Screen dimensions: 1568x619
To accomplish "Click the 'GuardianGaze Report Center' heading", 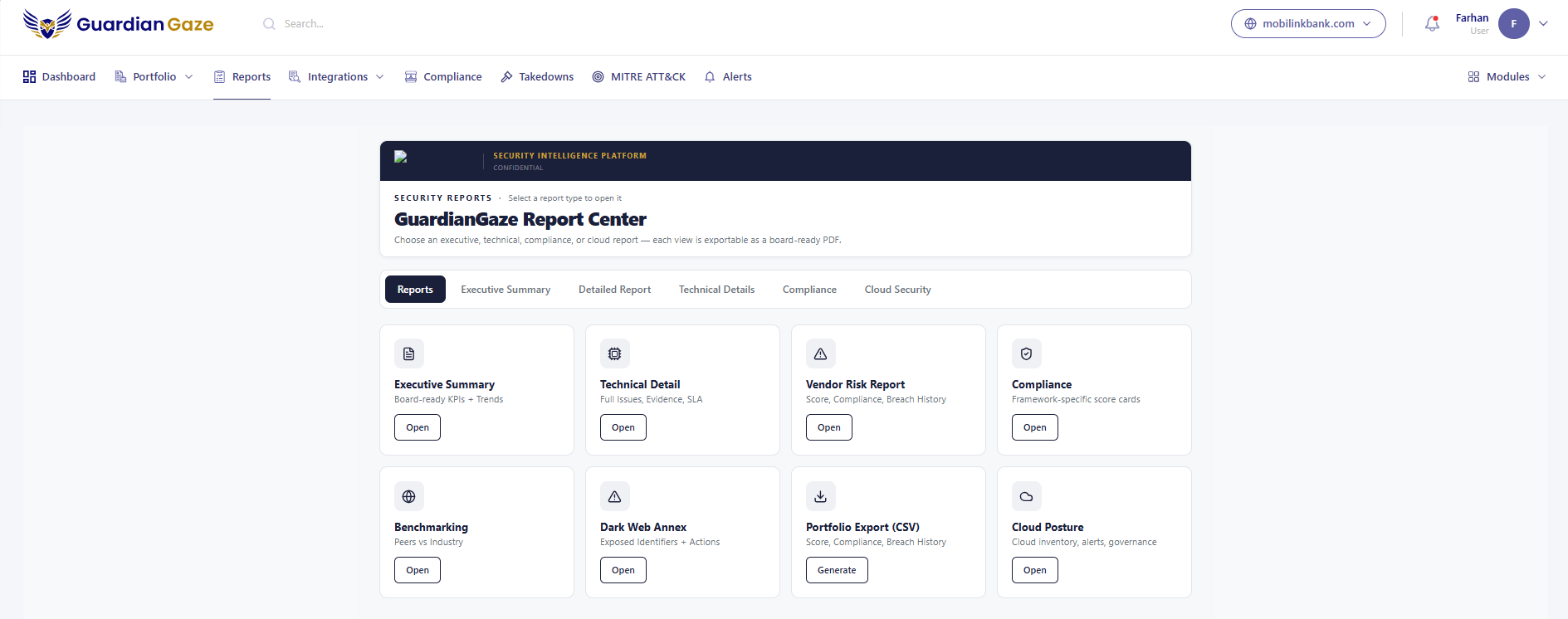I will (x=520, y=219).
